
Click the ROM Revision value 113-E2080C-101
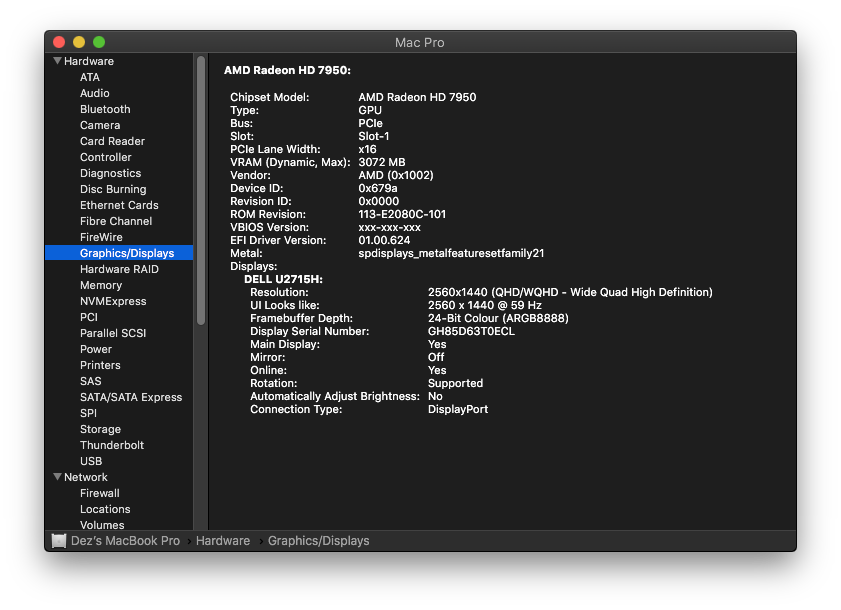(402, 215)
